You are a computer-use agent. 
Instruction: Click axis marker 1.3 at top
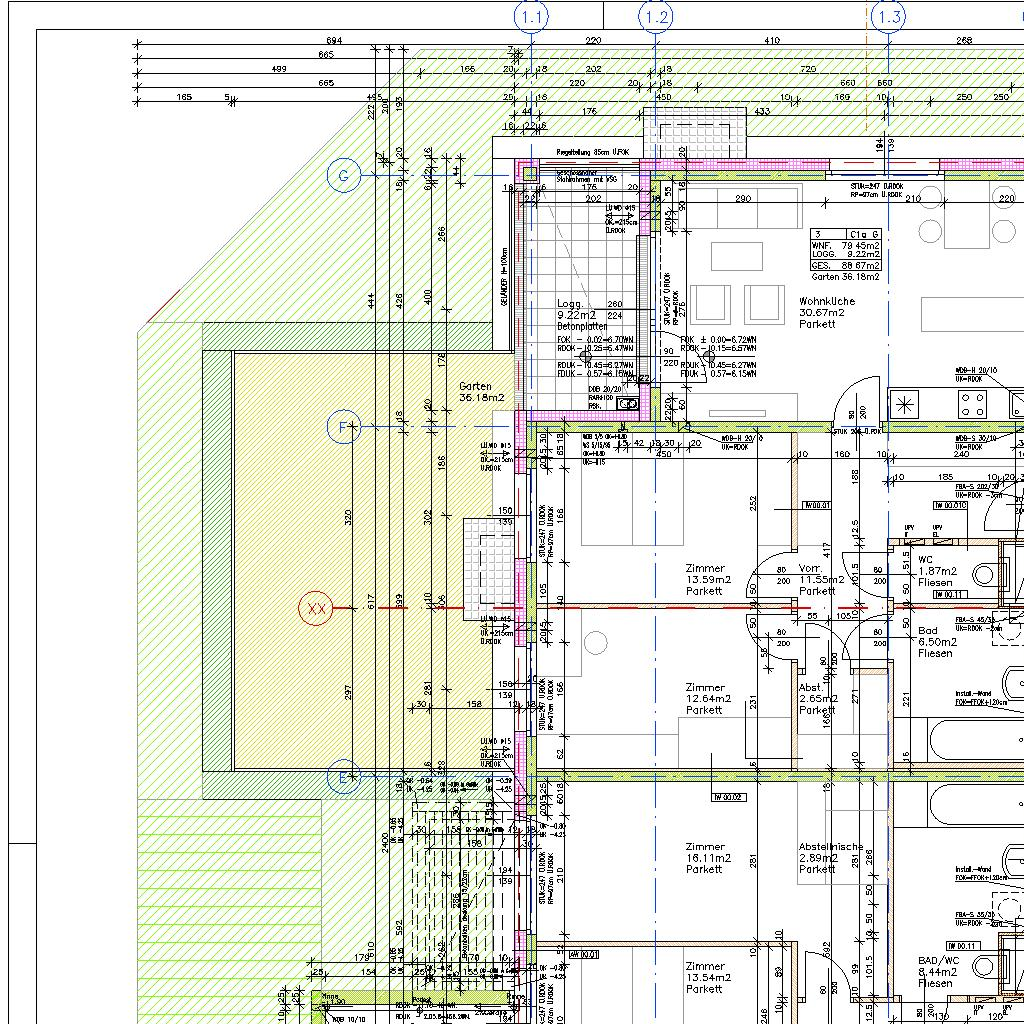coord(888,16)
